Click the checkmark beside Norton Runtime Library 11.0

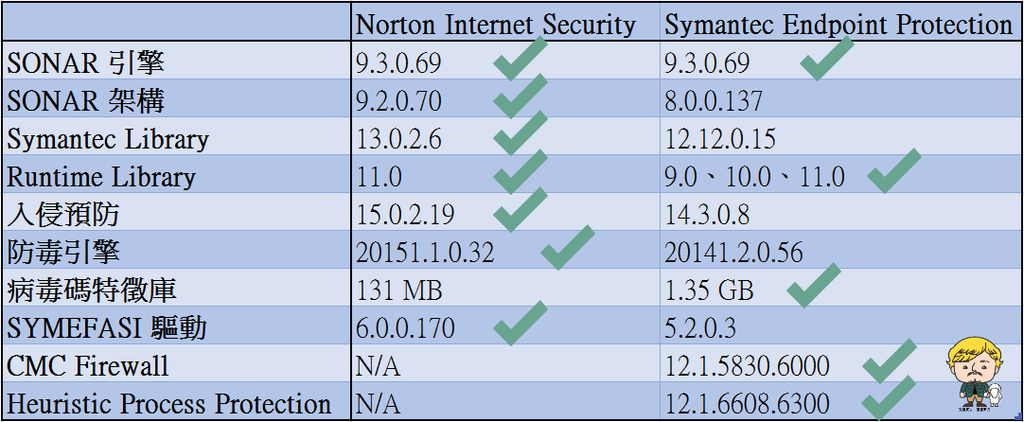(x=520, y=171)
